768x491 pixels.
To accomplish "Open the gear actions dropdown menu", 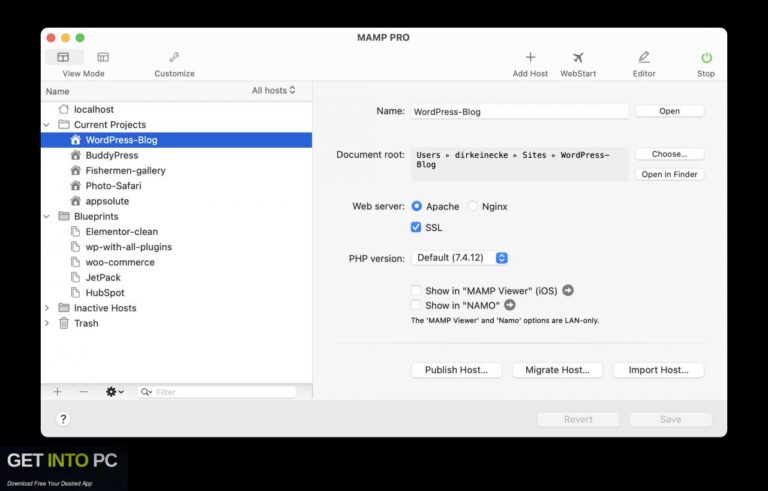I will 115,392.
